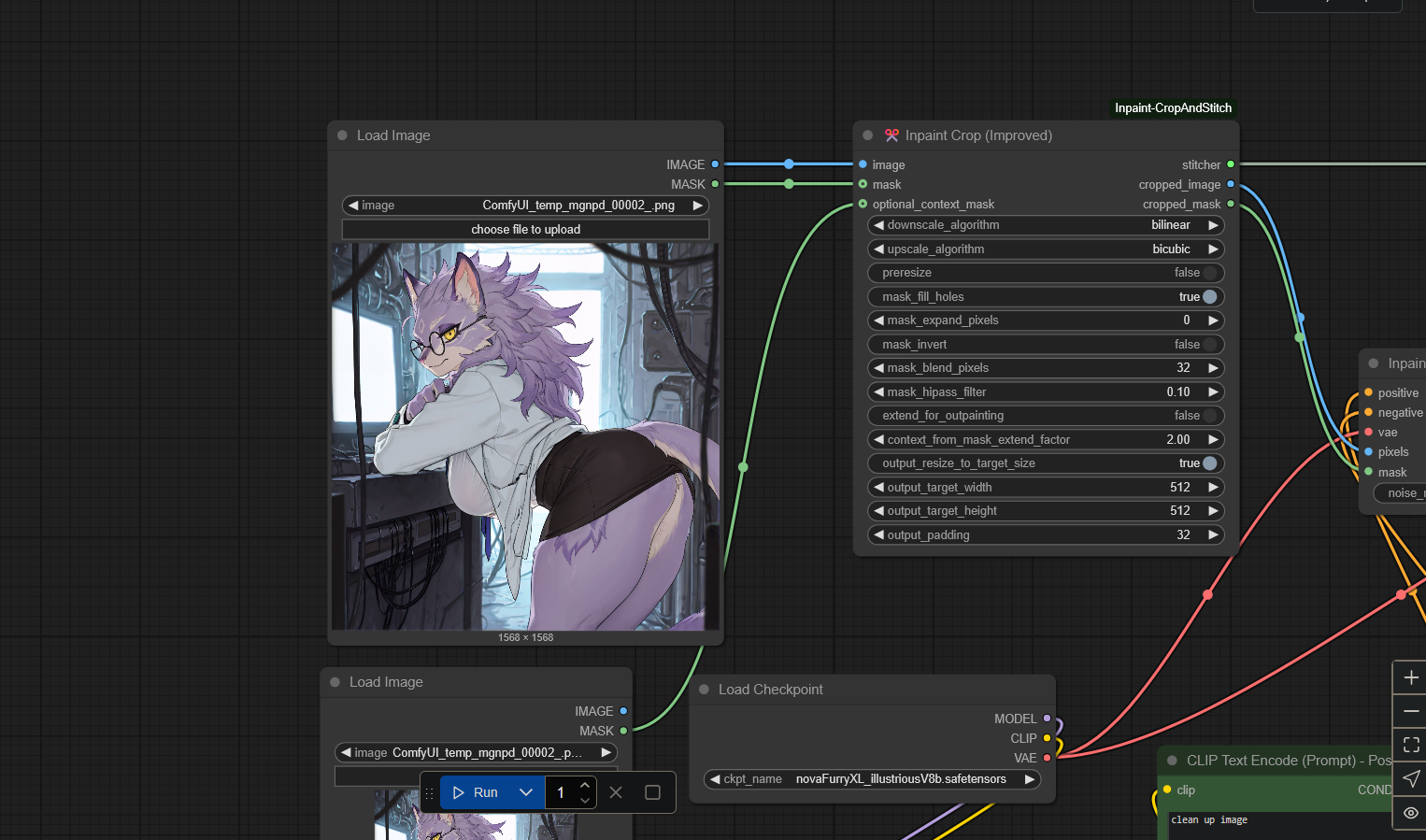The width and height of the screenshot is (1426, 840).
Task: Open the upscale_algorithm bicubic combo
Action: tap(1046, 249)
